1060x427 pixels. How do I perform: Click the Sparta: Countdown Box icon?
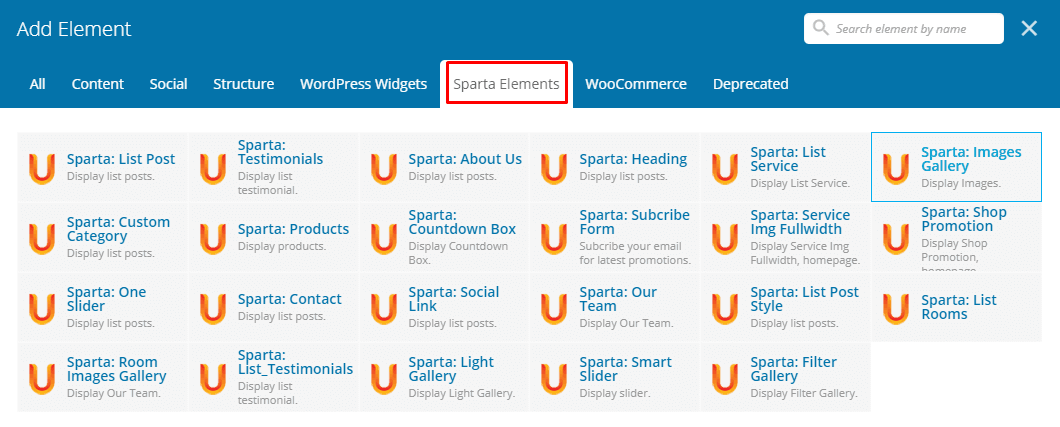click(x=384, y=237)
